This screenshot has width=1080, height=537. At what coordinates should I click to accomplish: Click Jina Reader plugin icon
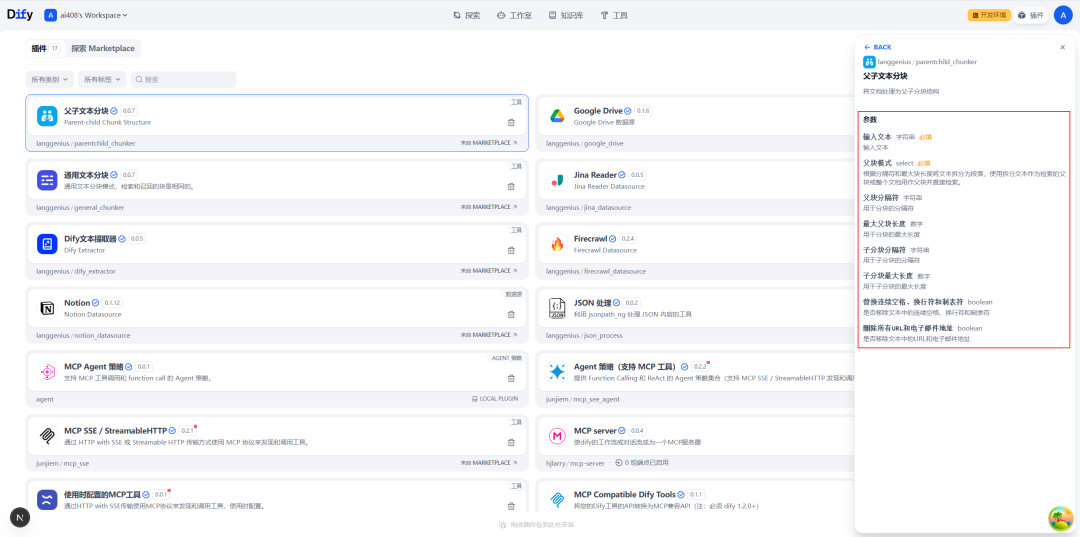pyautogui.click(x=557, y=180)
